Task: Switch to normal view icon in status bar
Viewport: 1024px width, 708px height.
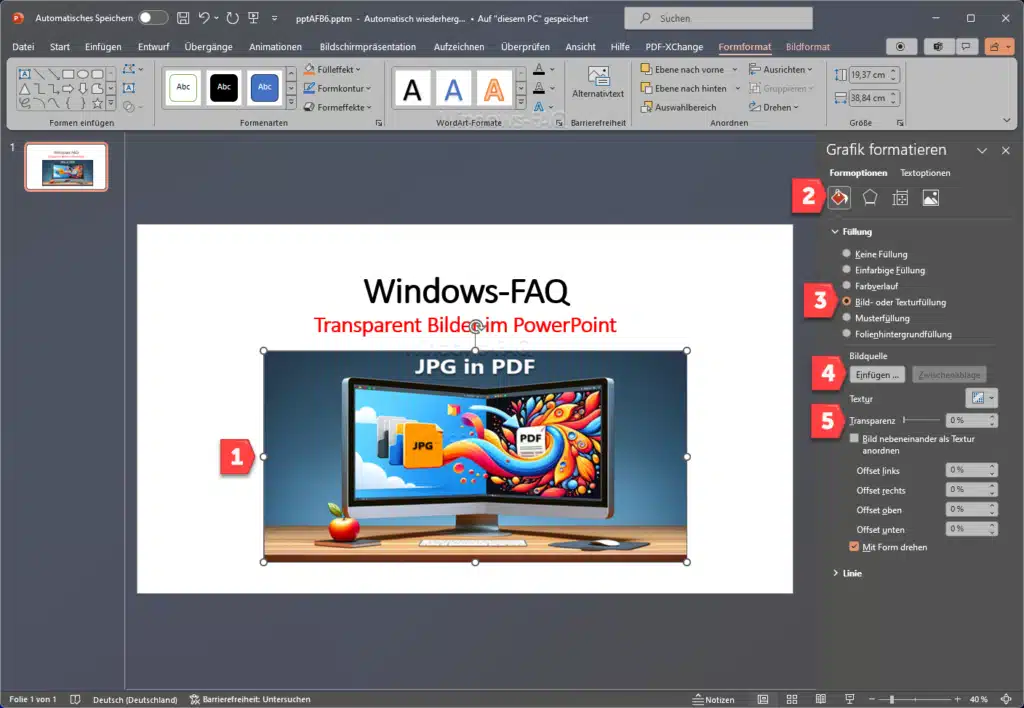Action: 763,700
